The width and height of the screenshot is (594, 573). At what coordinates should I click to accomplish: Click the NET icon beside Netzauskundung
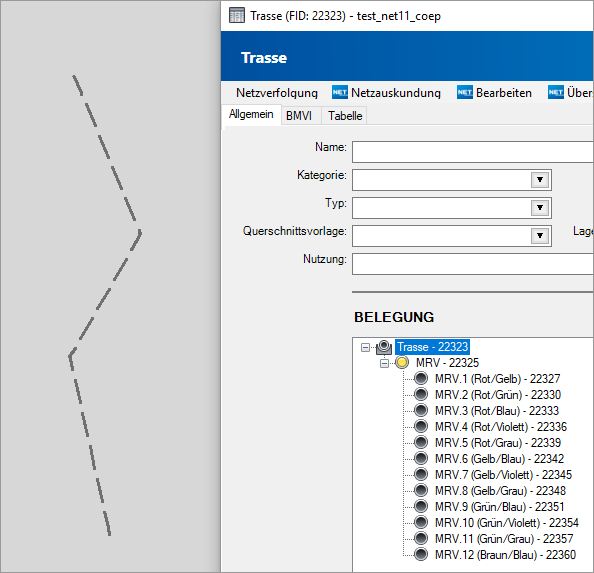339,92
